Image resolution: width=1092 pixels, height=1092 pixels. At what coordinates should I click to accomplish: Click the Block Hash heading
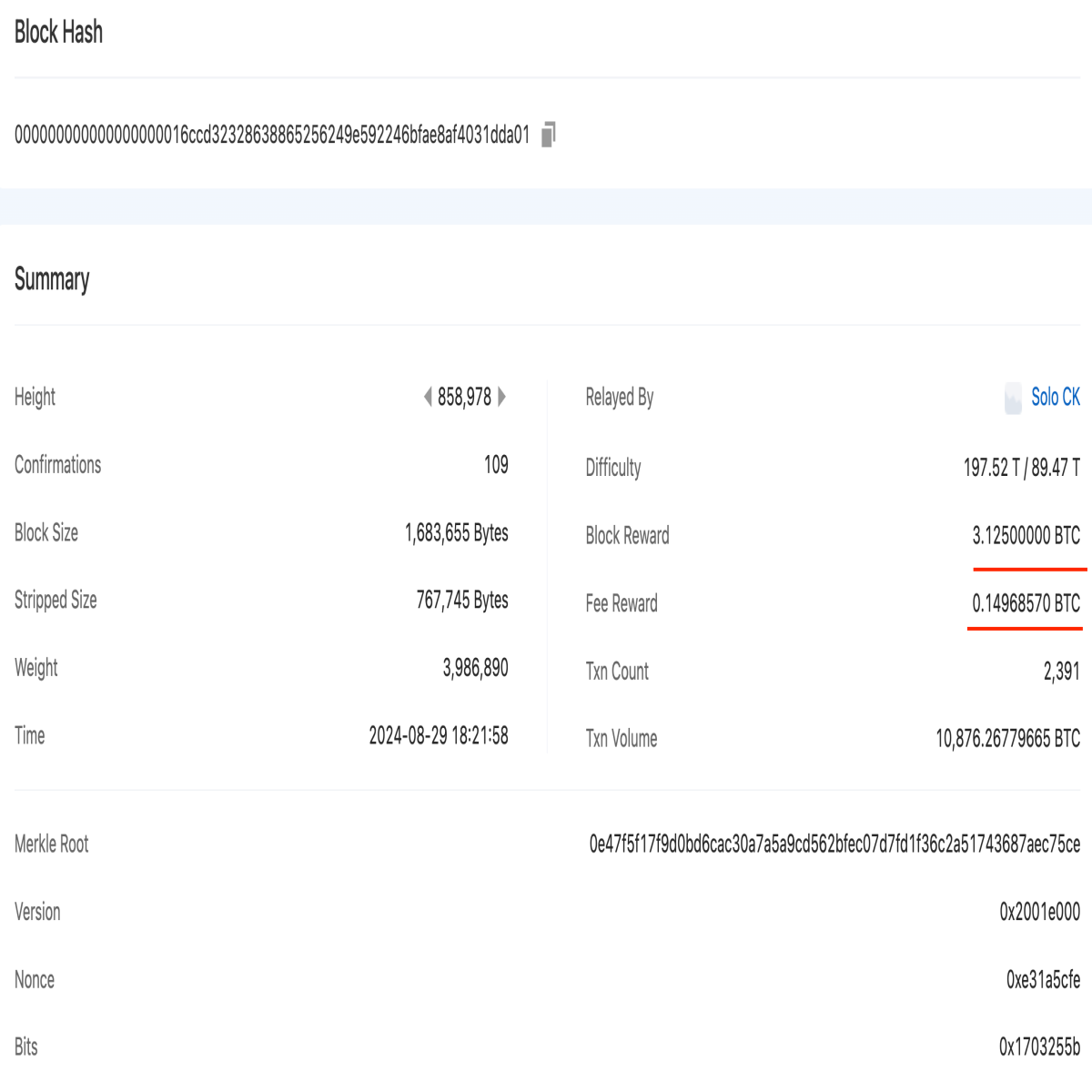58,32
